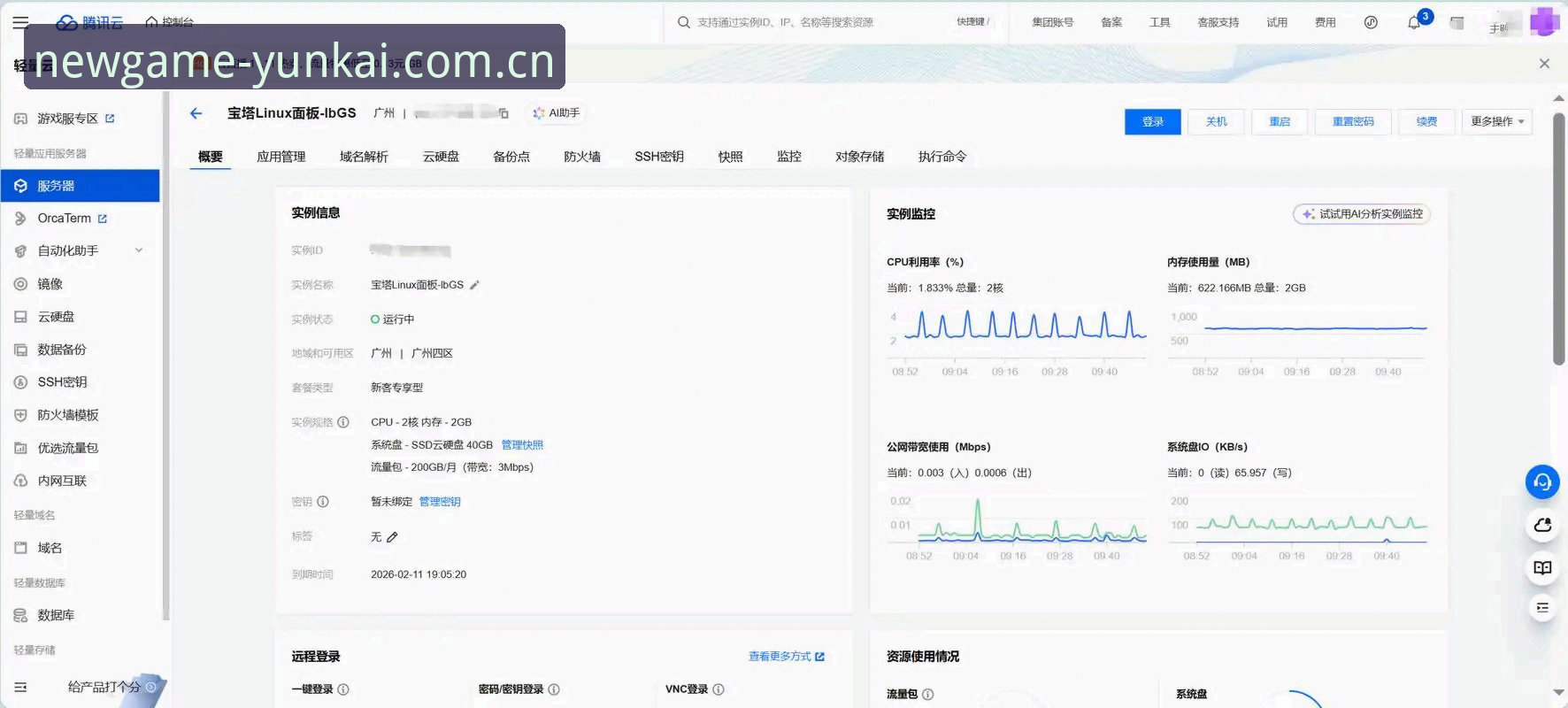Image resolution: width=1568 pixels, height=708 pixels.
Task: Click the info icon beside 密码/密钥登录
Action: pyautogui.click(x=554, y=689)
